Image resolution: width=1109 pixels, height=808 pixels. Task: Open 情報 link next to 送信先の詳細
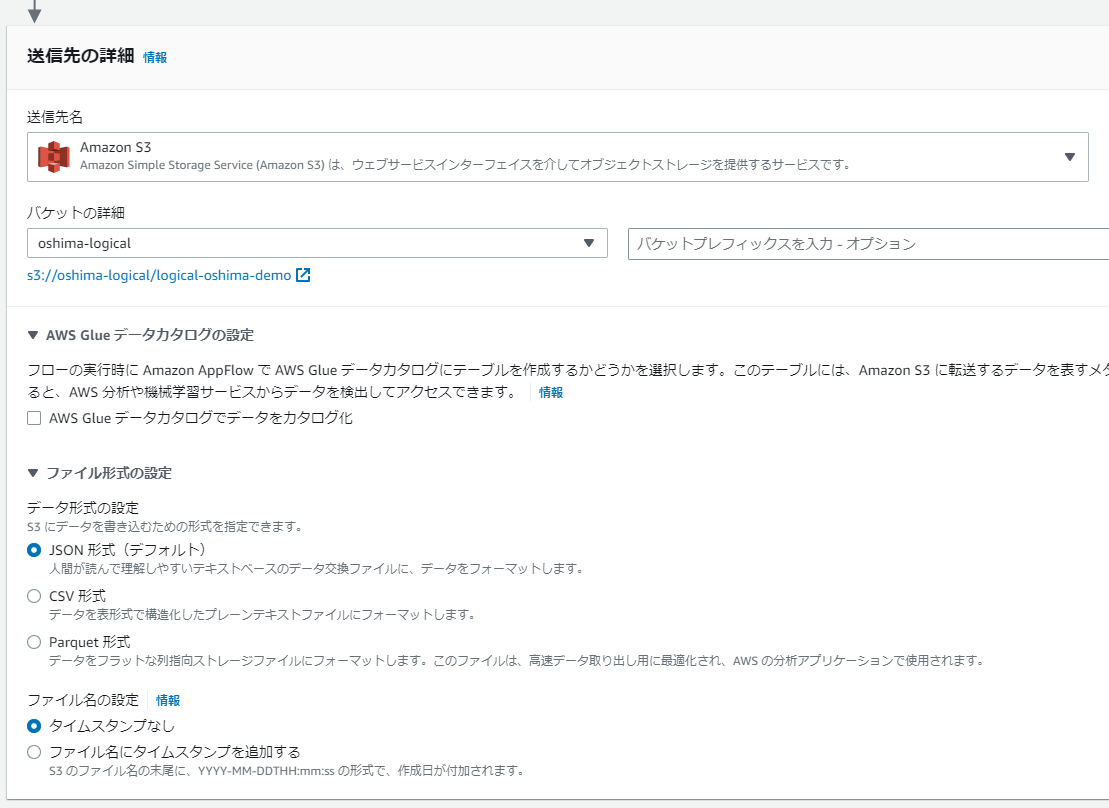click(x=155, y=57)
